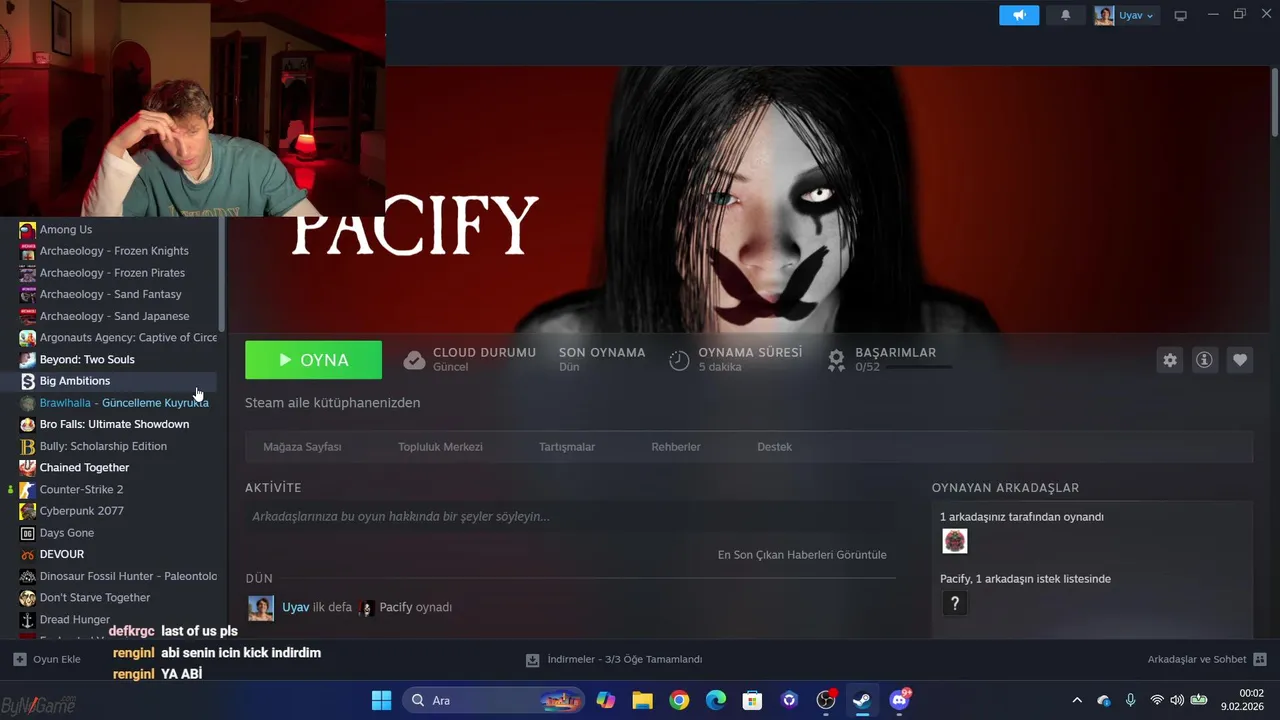Screen dimensions: 1280x720
Task: Open the Başarımlar achievements section
Action: 890,360
